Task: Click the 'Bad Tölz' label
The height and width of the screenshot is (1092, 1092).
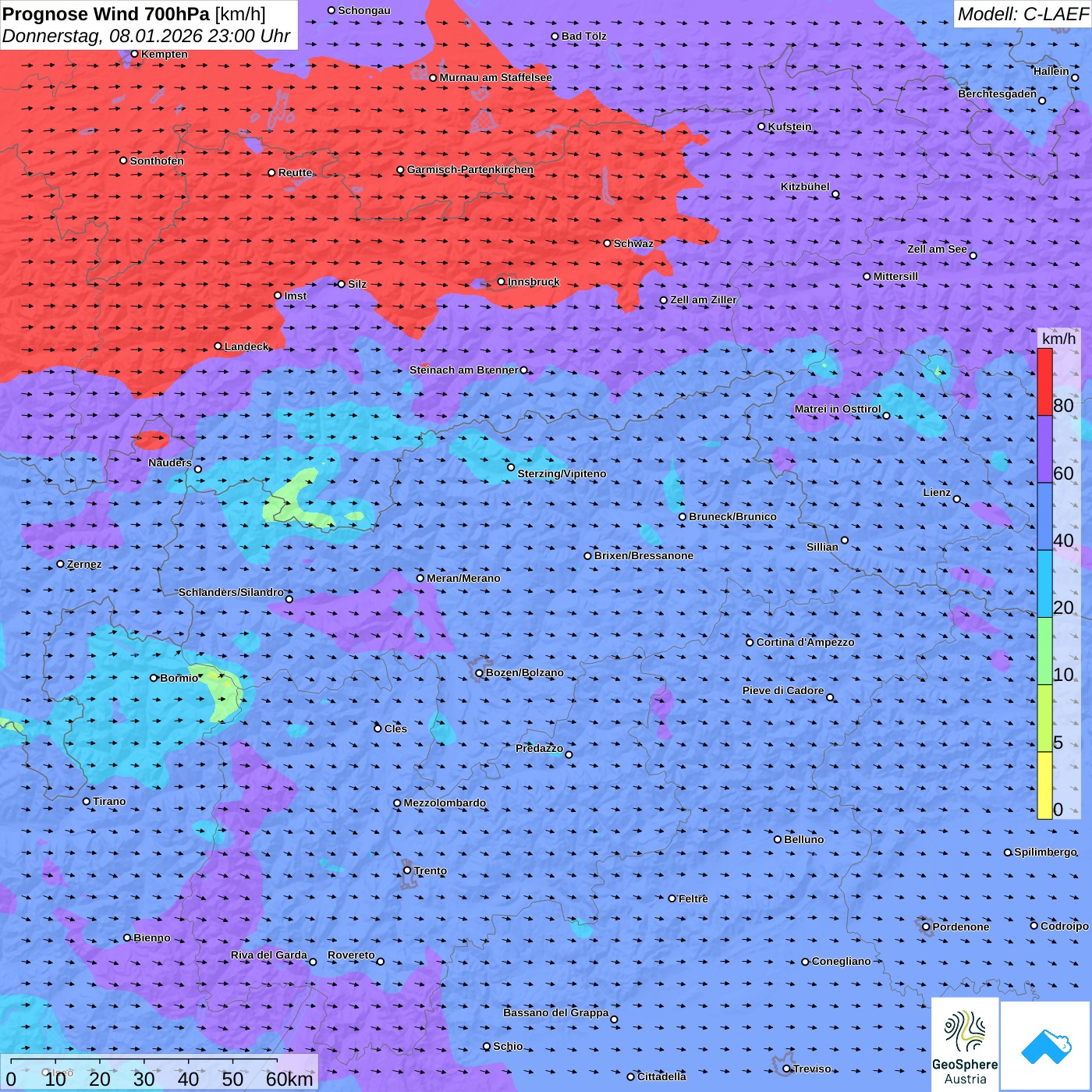Action: 583,36
